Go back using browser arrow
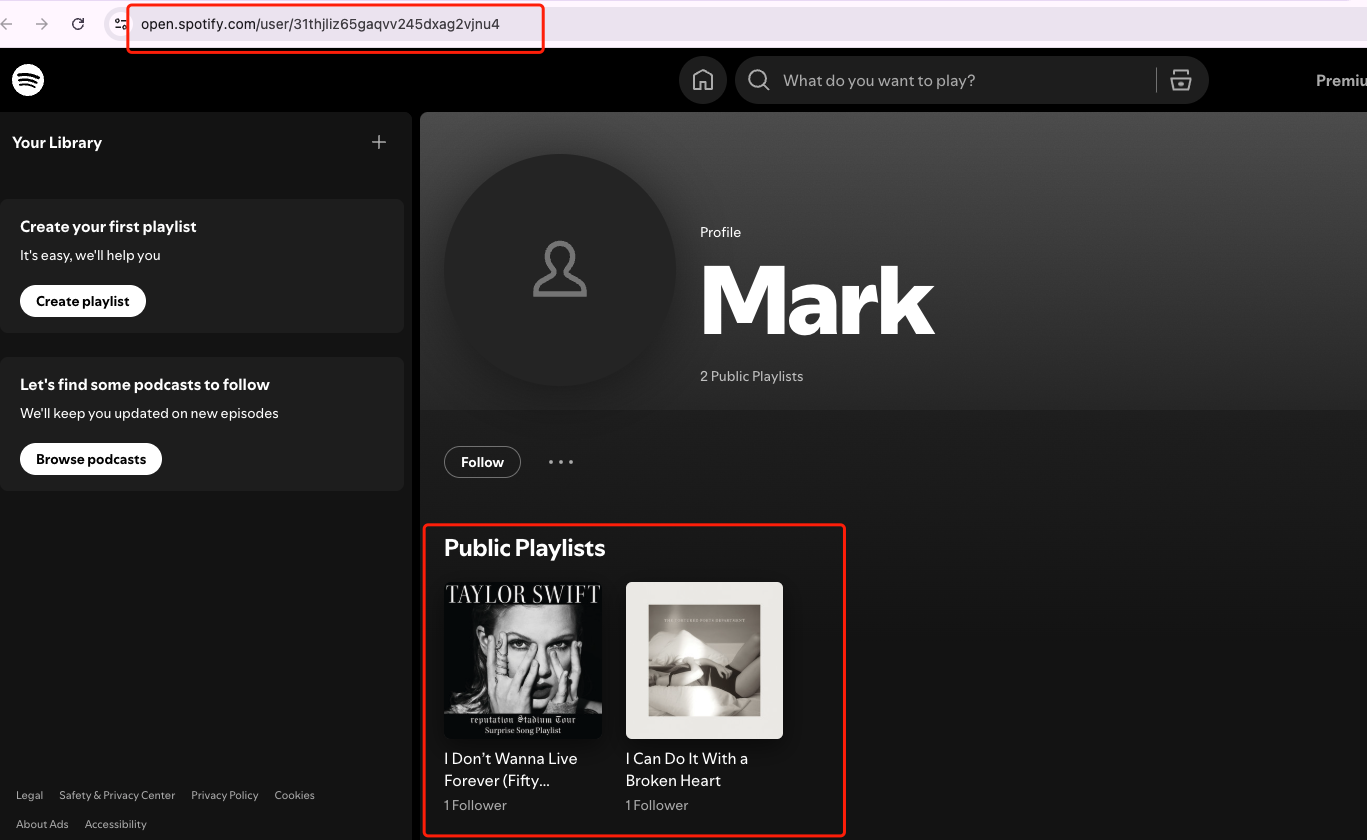The image size is (1367, 840). (x=6, y=24)
